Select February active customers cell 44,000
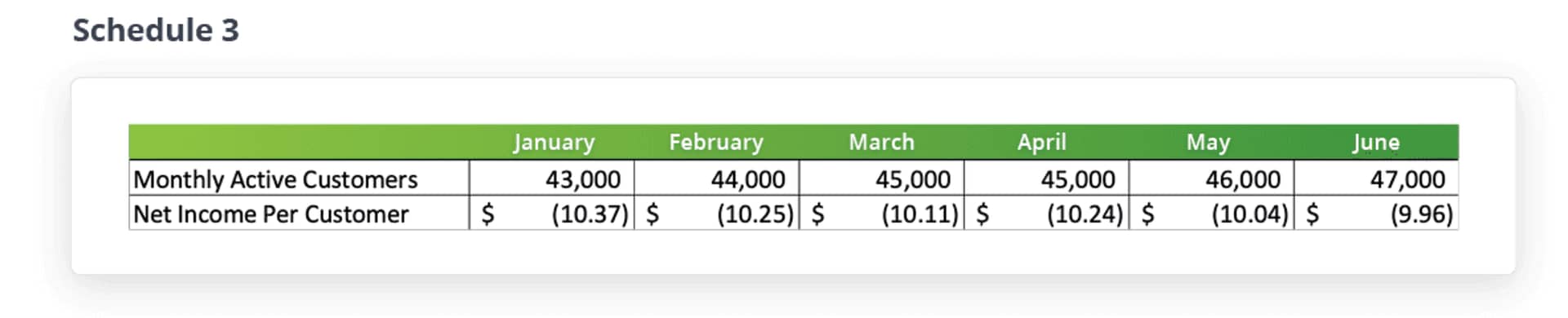The width and height of the screenshot is (1568, 318). [x=716, y=178]
